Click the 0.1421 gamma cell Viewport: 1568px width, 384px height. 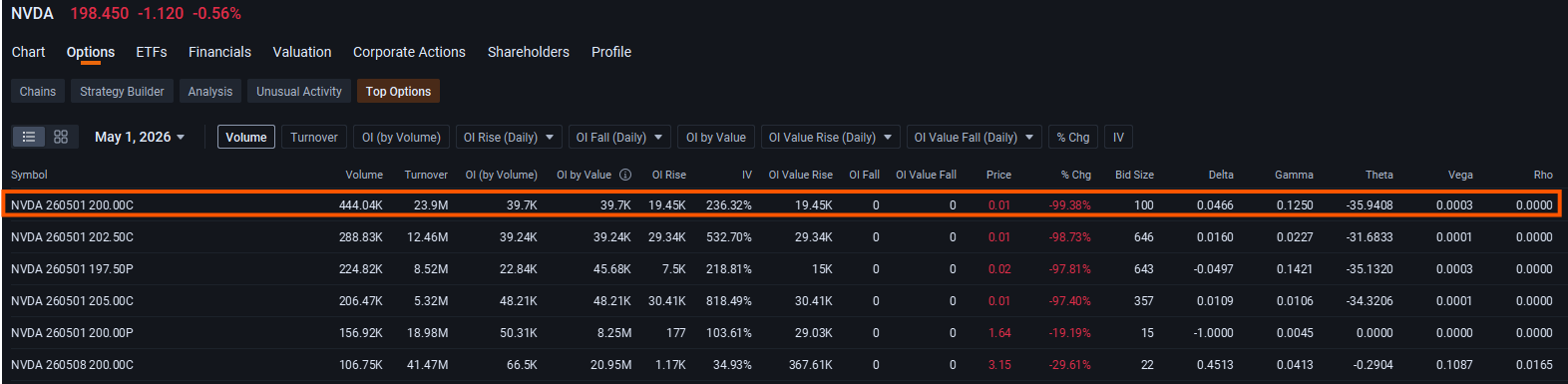(x=1295, y=269)
